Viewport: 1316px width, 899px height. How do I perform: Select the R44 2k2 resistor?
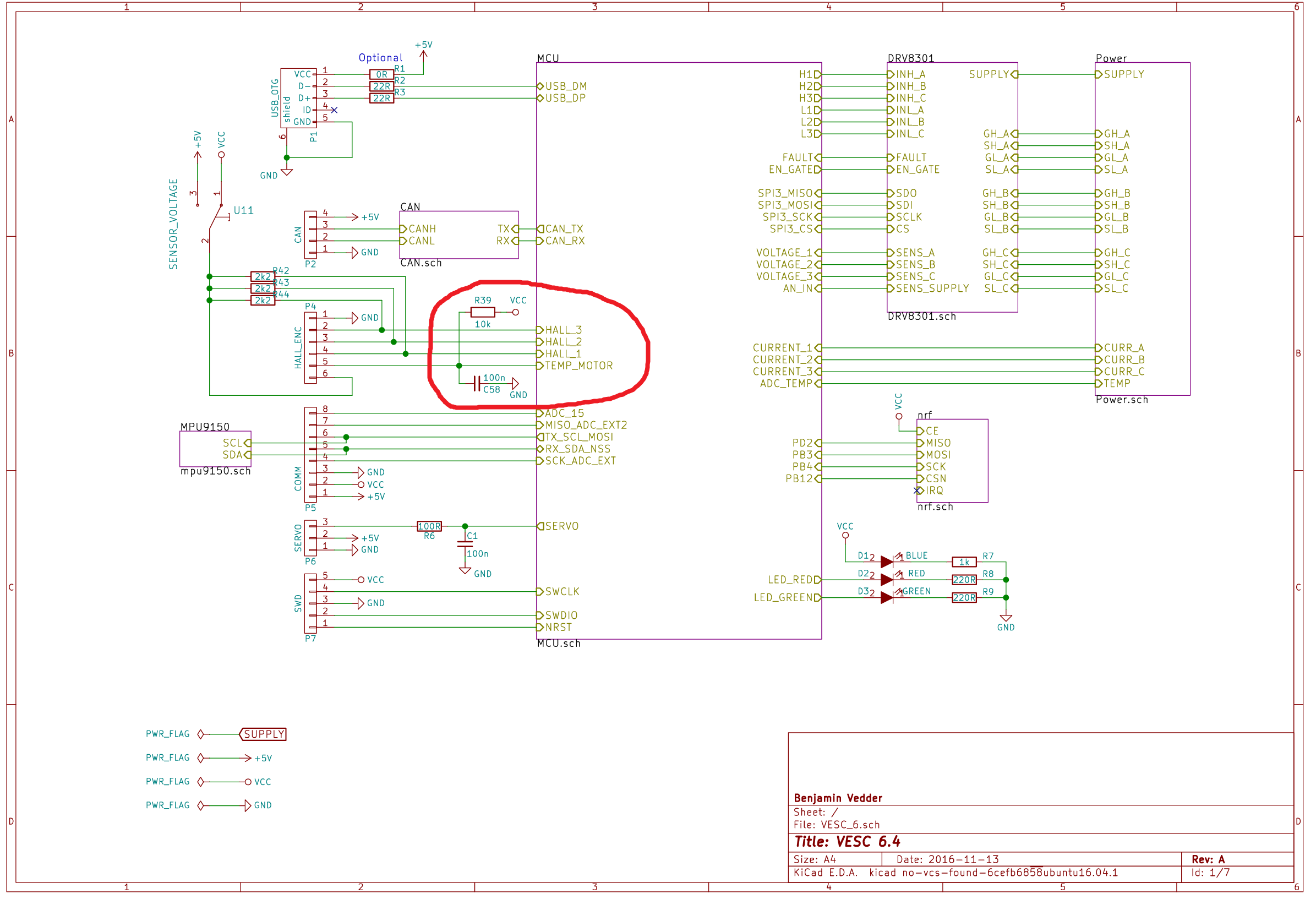(263, 300)
